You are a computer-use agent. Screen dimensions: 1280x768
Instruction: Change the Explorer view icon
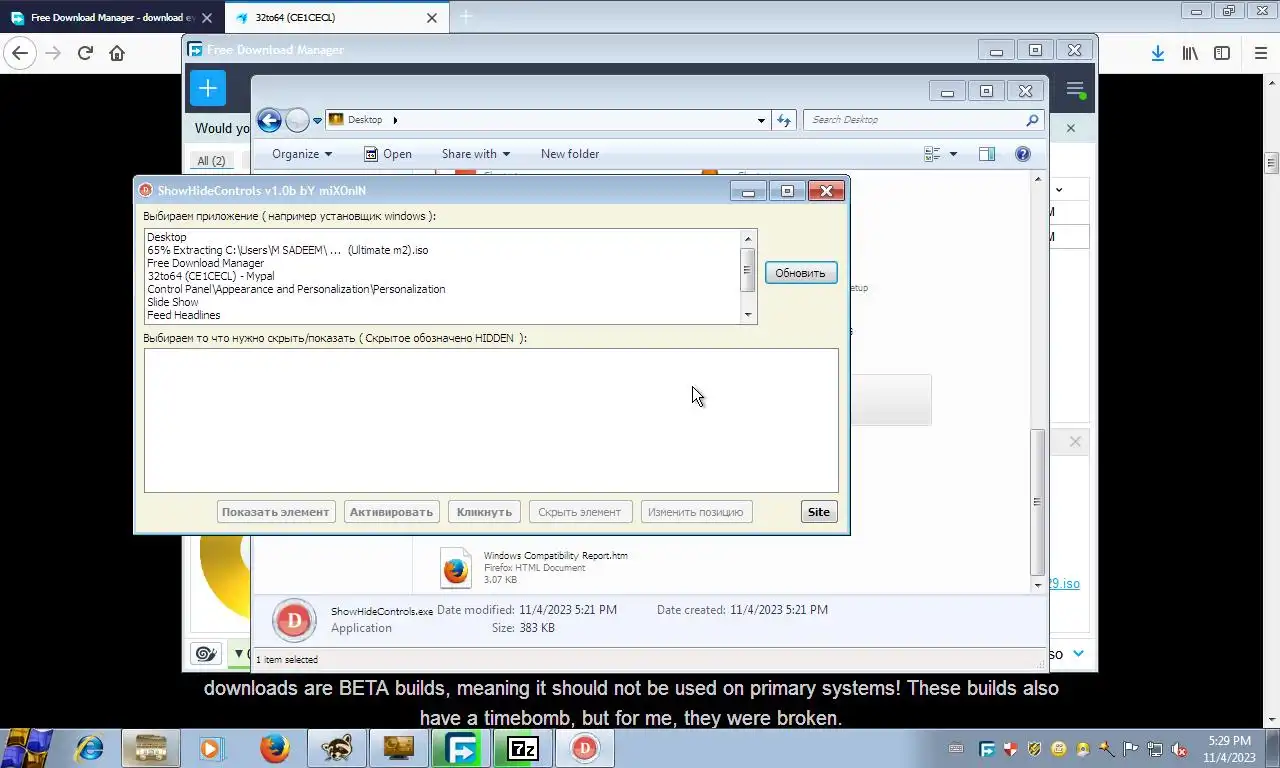click(x=932, y=154)
